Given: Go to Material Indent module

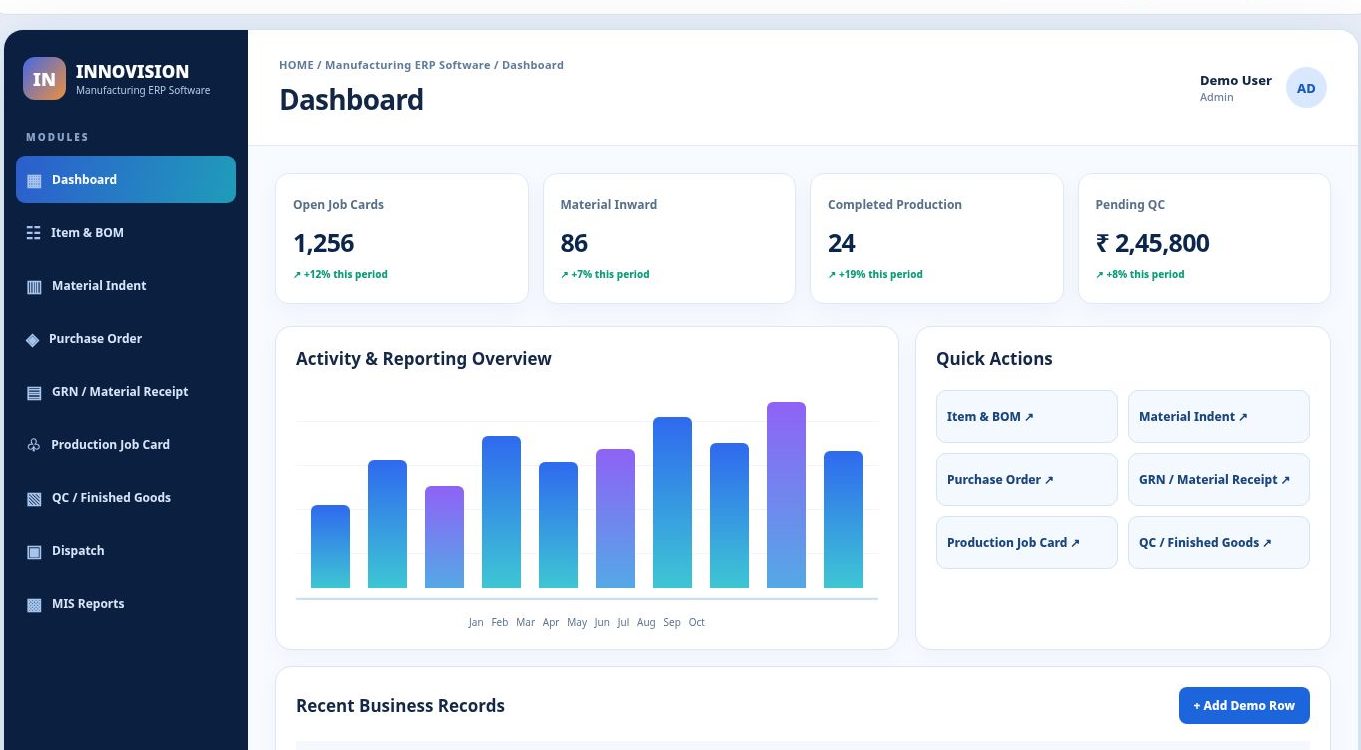Looking at the screenshot, I should coord(126,286).
